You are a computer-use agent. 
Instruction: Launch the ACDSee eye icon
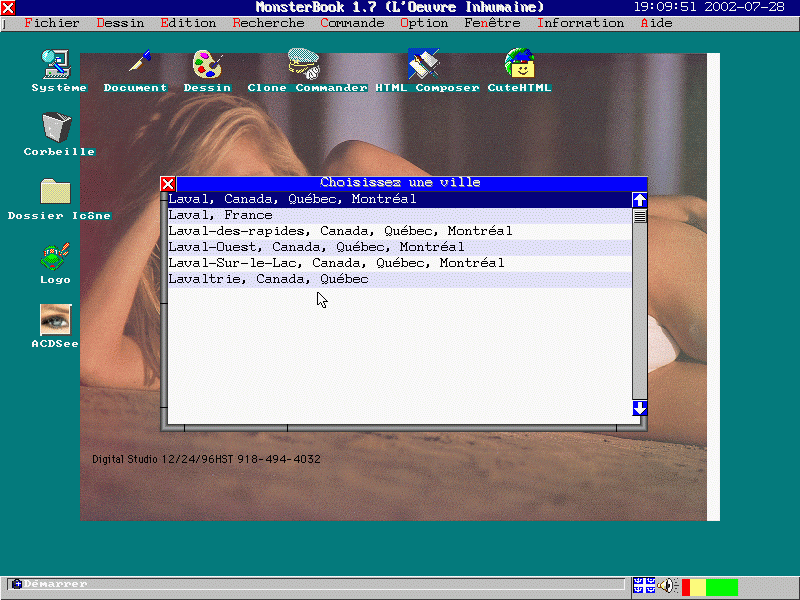pos(55,320)
